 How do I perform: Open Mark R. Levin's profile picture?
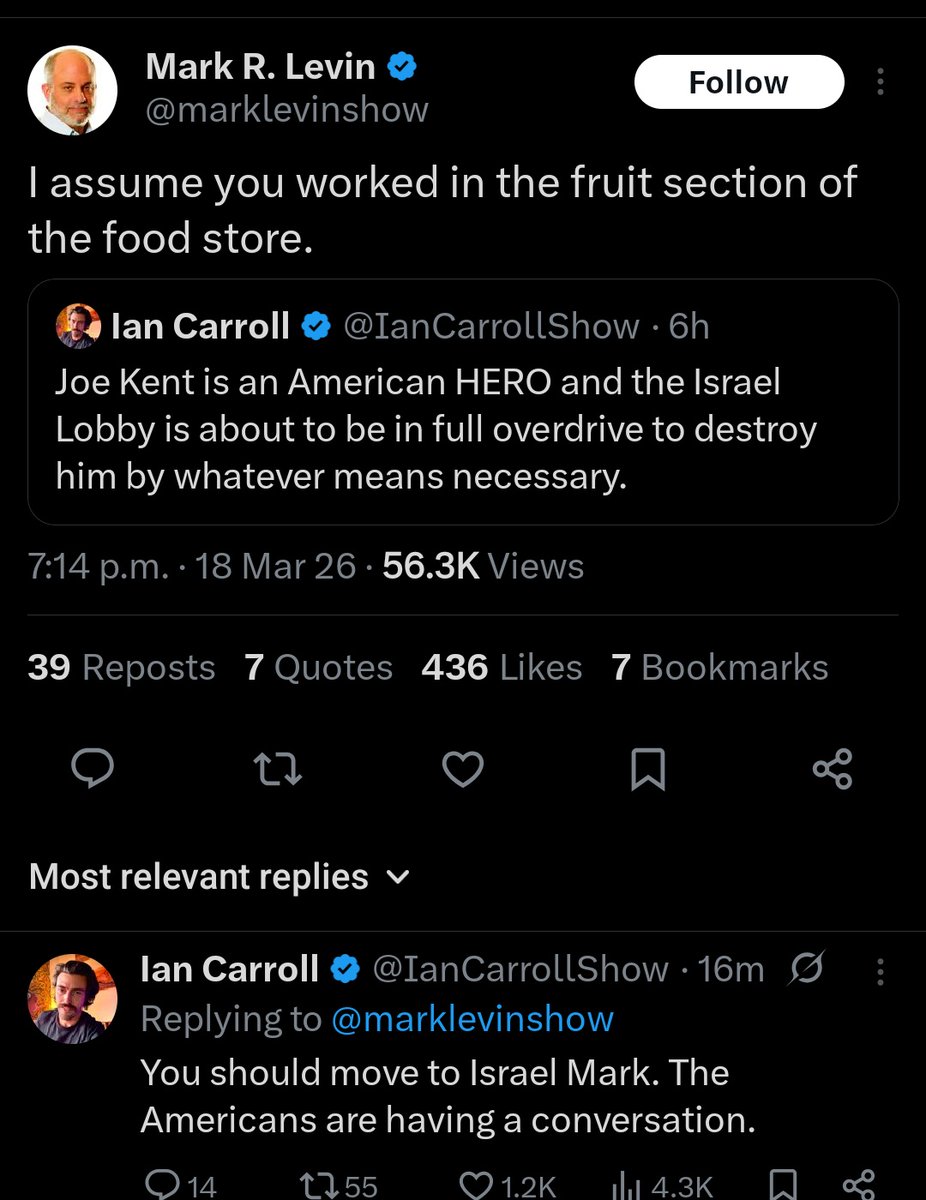73,91
